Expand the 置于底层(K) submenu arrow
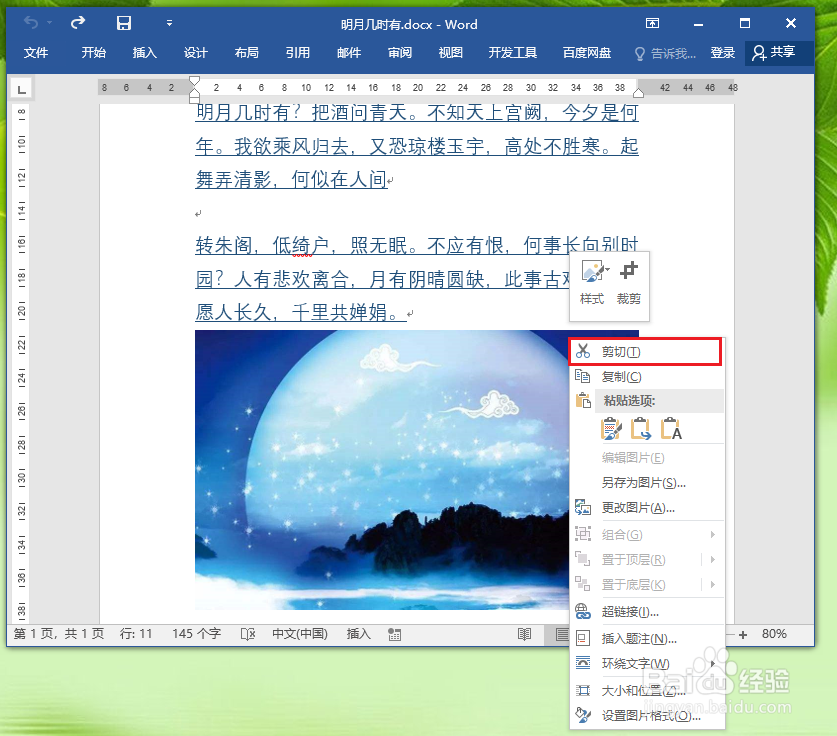The width and height of the screenshot is (837, 736). pyautogui.click(x=713, y=584)
